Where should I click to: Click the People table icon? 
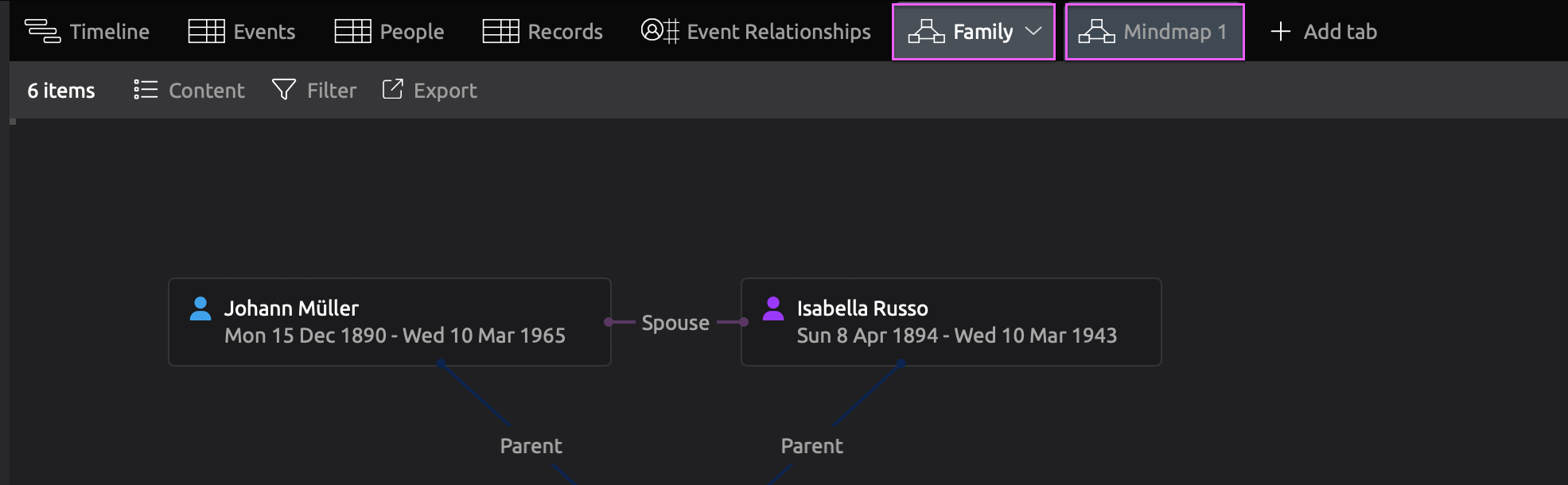(352, 32)
